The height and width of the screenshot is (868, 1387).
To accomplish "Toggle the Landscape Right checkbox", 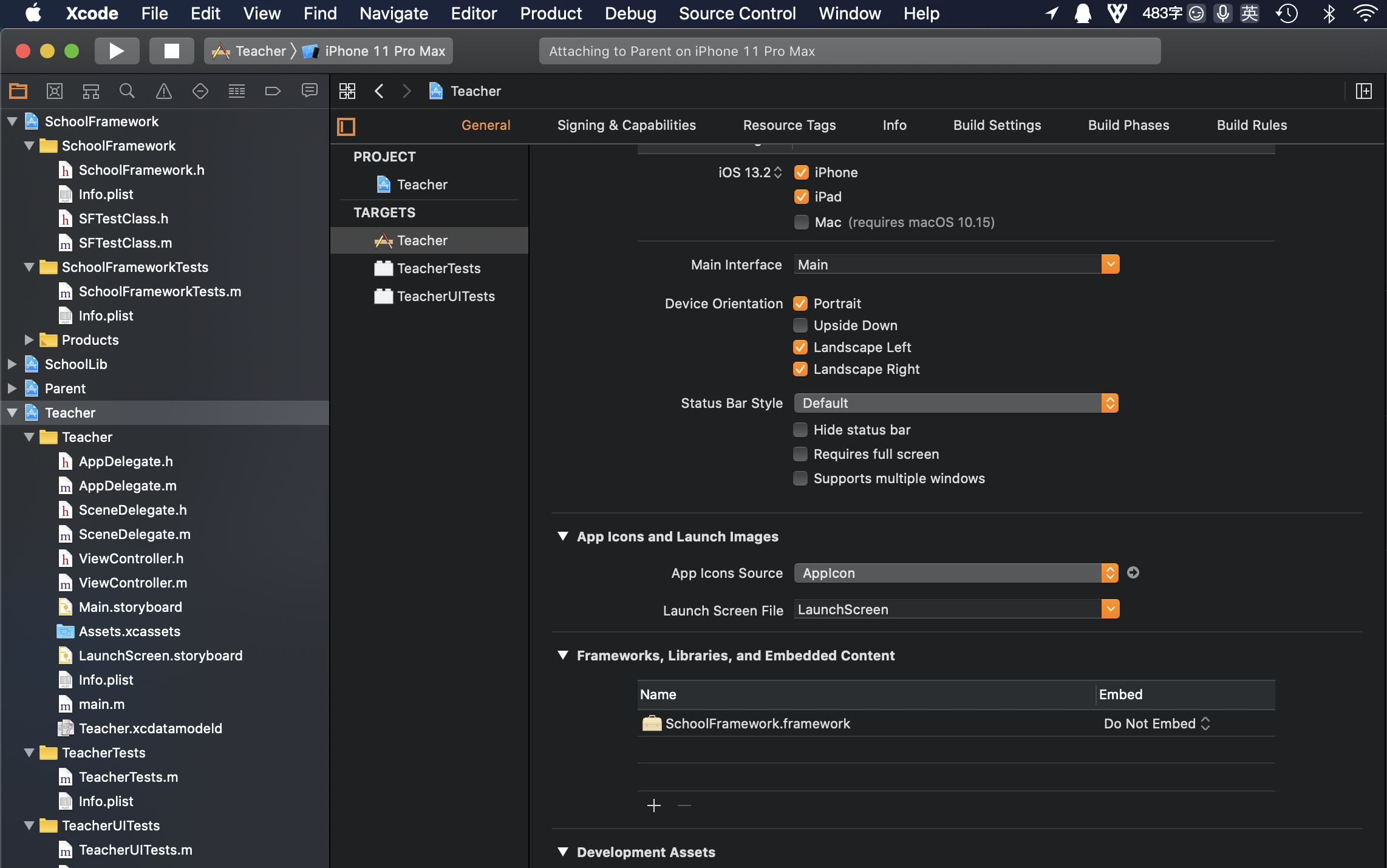I will [x=800, y=369].
